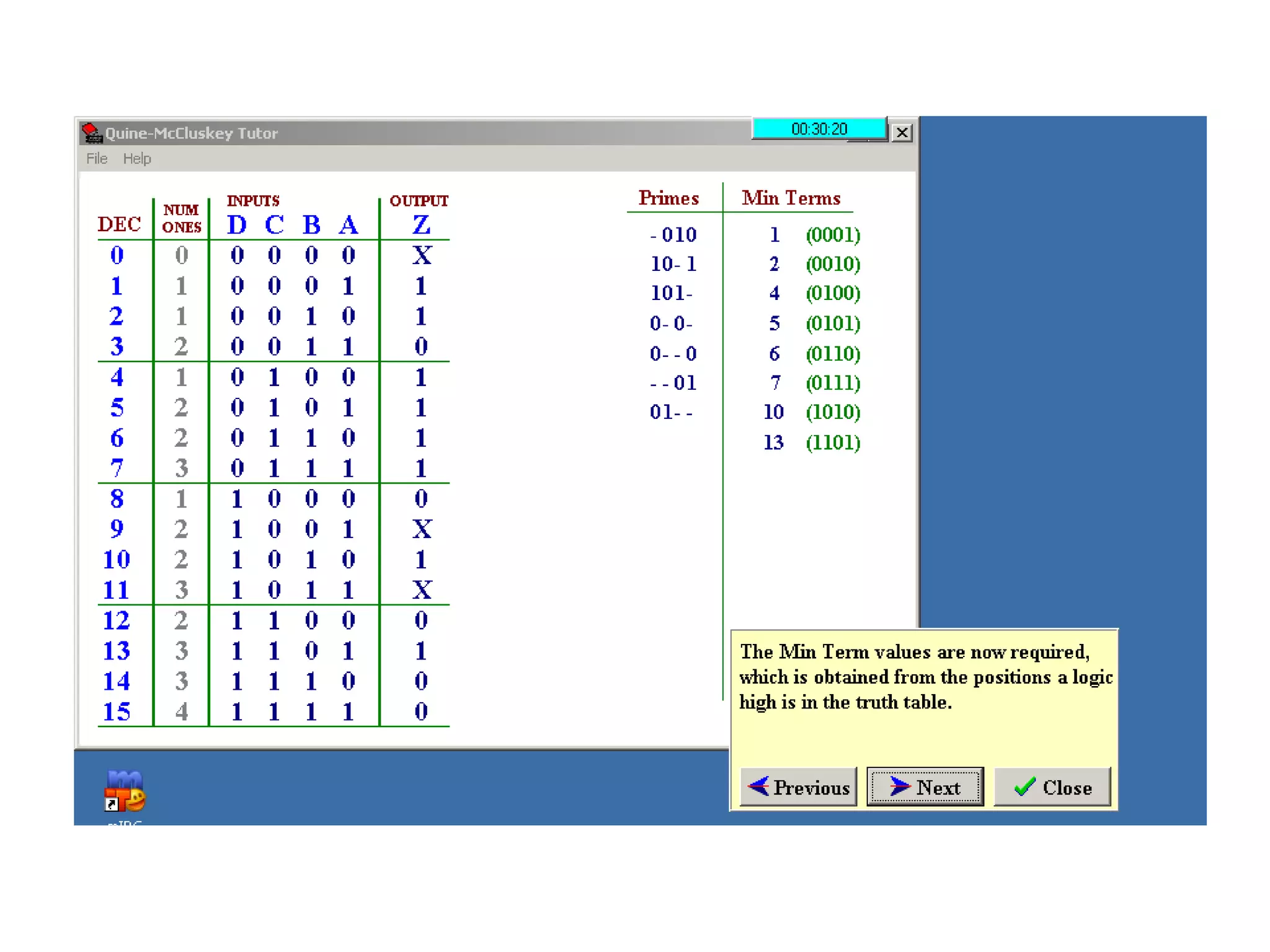1270x952 pixels.
Task: Click the red arrow on the Previous button
Action: [x=758, y=786]
